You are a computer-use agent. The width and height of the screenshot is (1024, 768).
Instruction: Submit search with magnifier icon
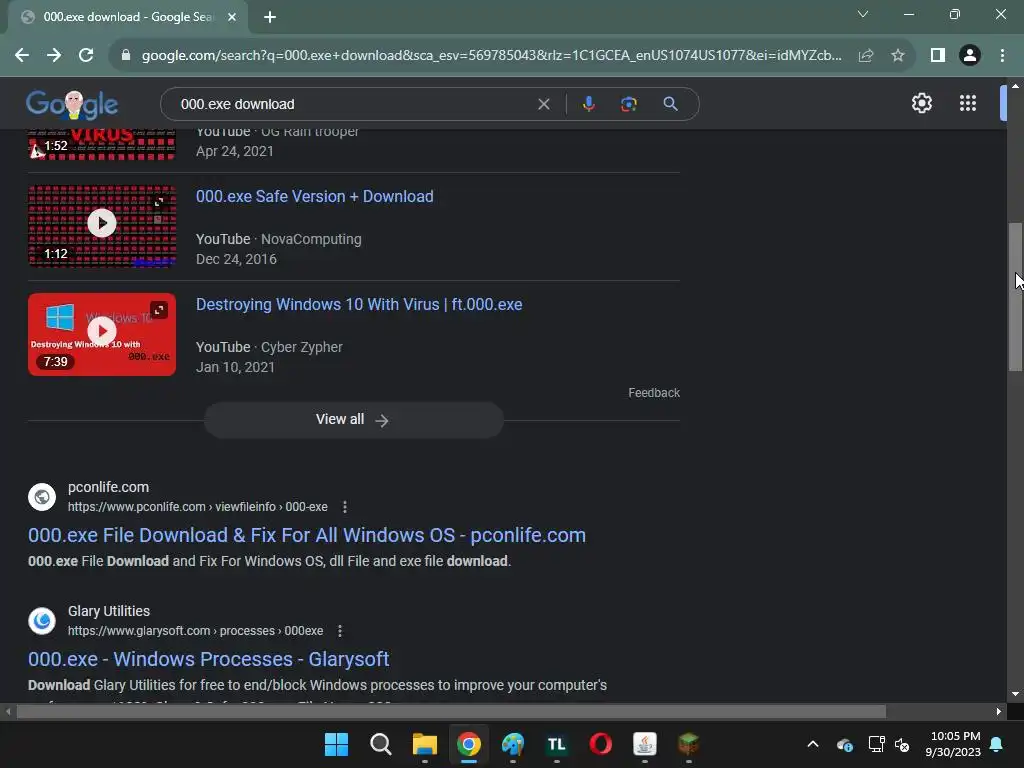[x=670, y=104]
